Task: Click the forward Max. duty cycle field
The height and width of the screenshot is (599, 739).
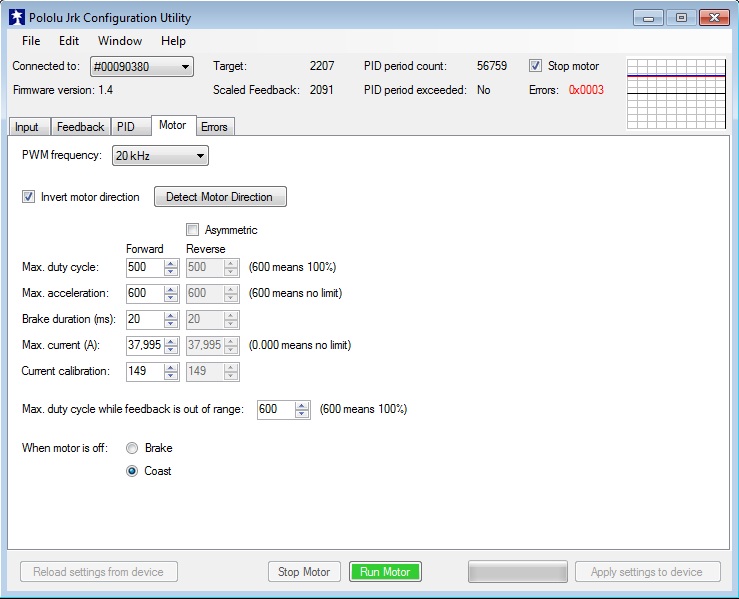Action: [x=143, y=267]
